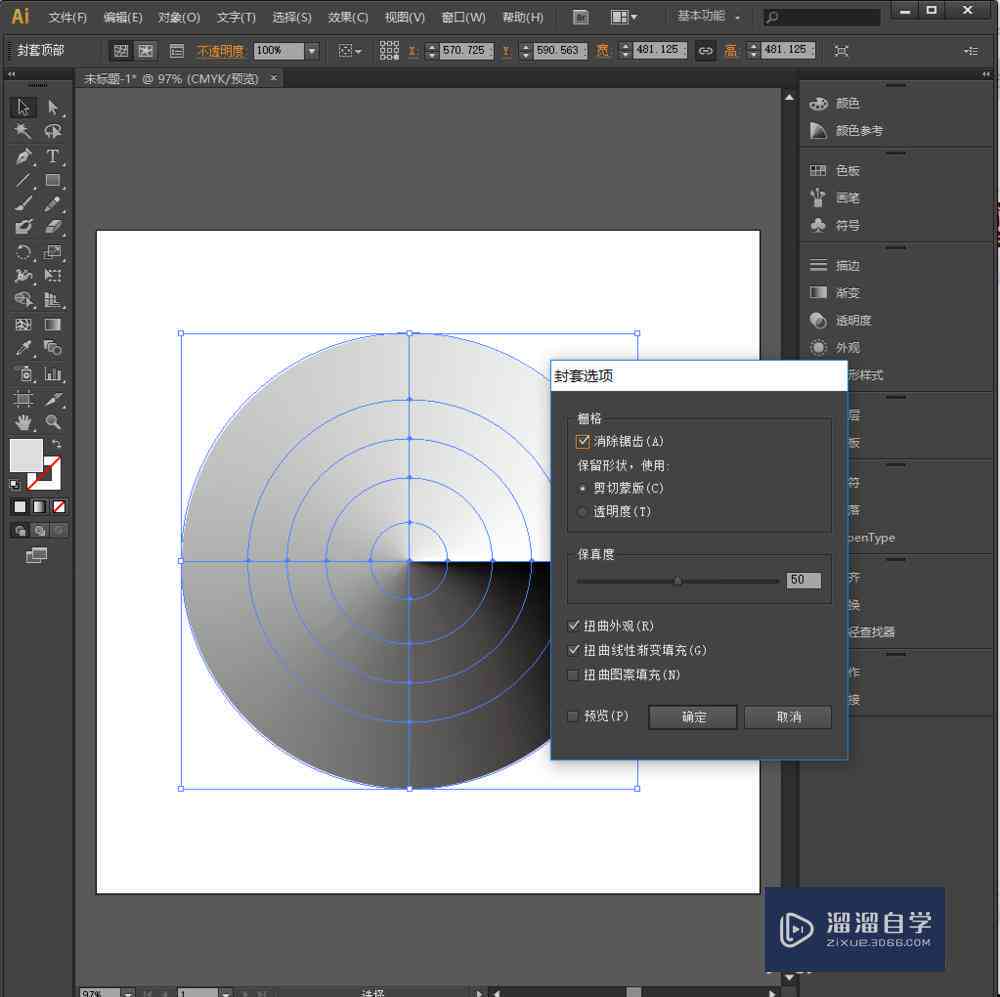The height and width of the screenshot is (997, 1000).
Task: Enable distort pattern fills (扭曲图案填充)
Action: (573, 675)
